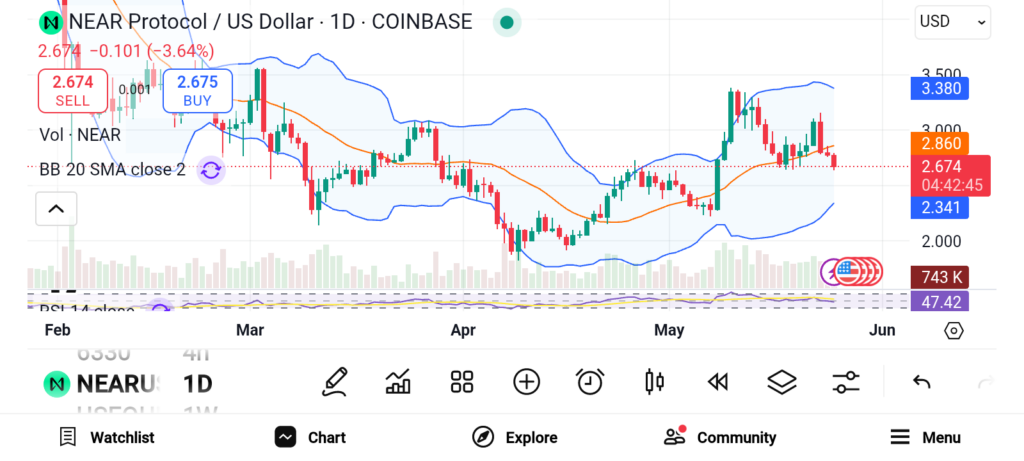This screenshot has height=461, width=1024.
Task: Open chart scale settings hexagon icon
Action: point(953,330)
